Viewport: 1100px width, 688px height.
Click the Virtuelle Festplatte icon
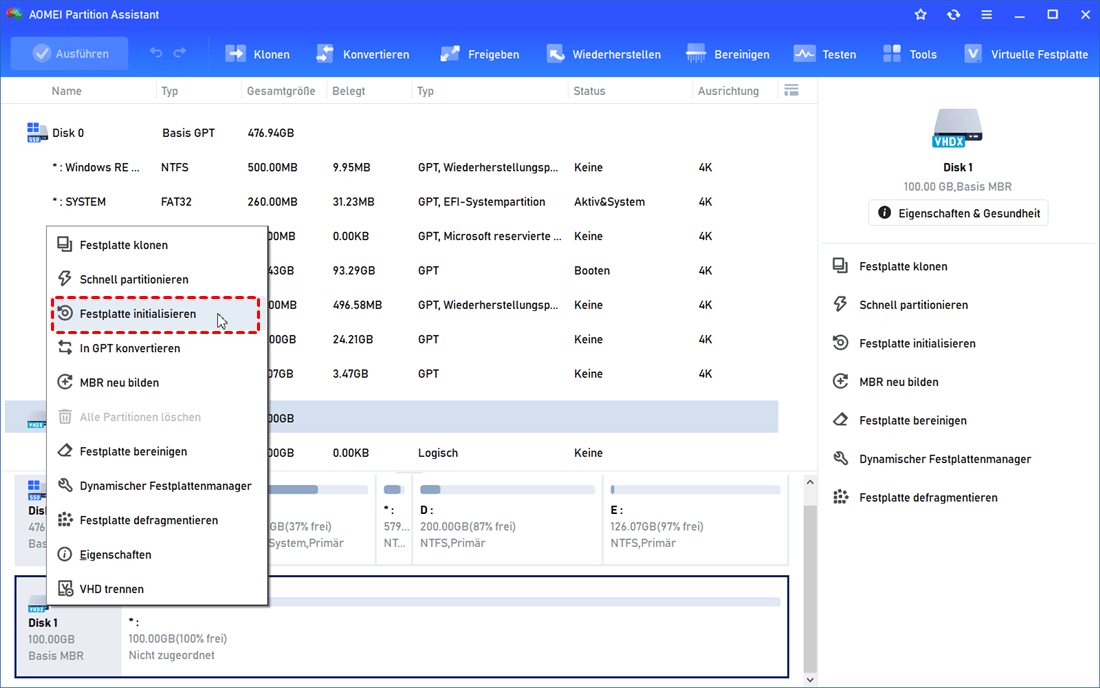coord(973,54)
